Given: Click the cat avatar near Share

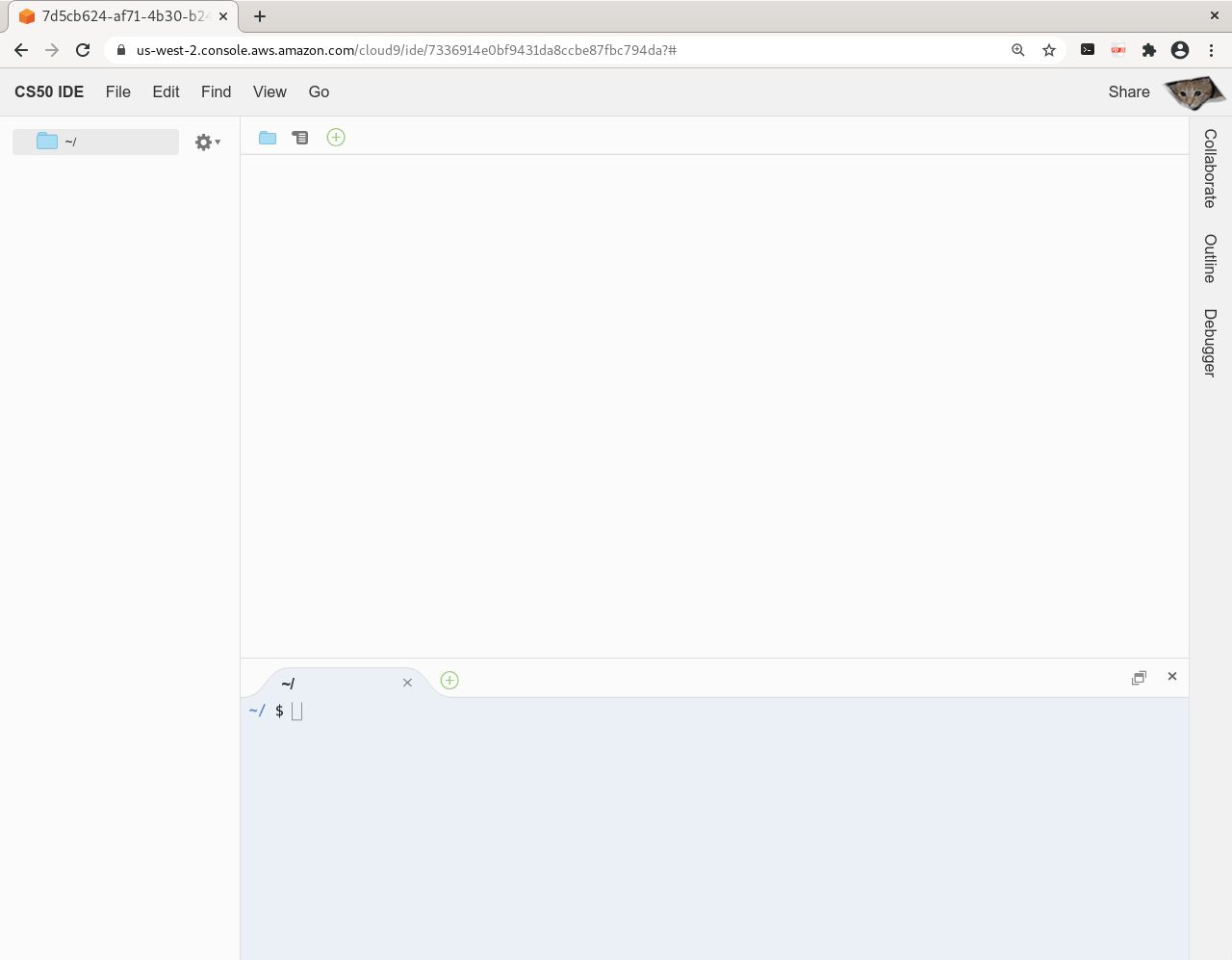Looking at the screenshot, I should 1193,91.
